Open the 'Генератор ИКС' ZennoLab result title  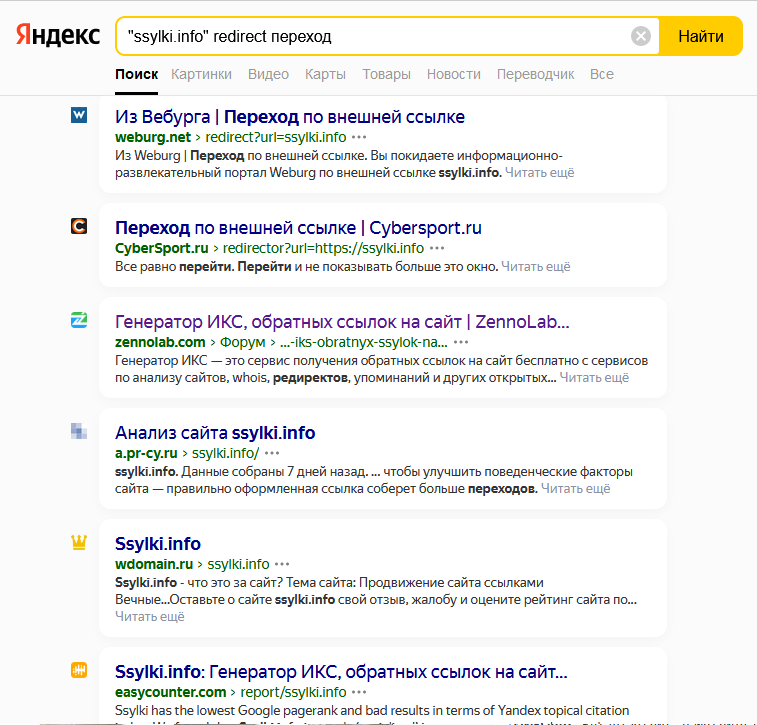coord(342,322)
